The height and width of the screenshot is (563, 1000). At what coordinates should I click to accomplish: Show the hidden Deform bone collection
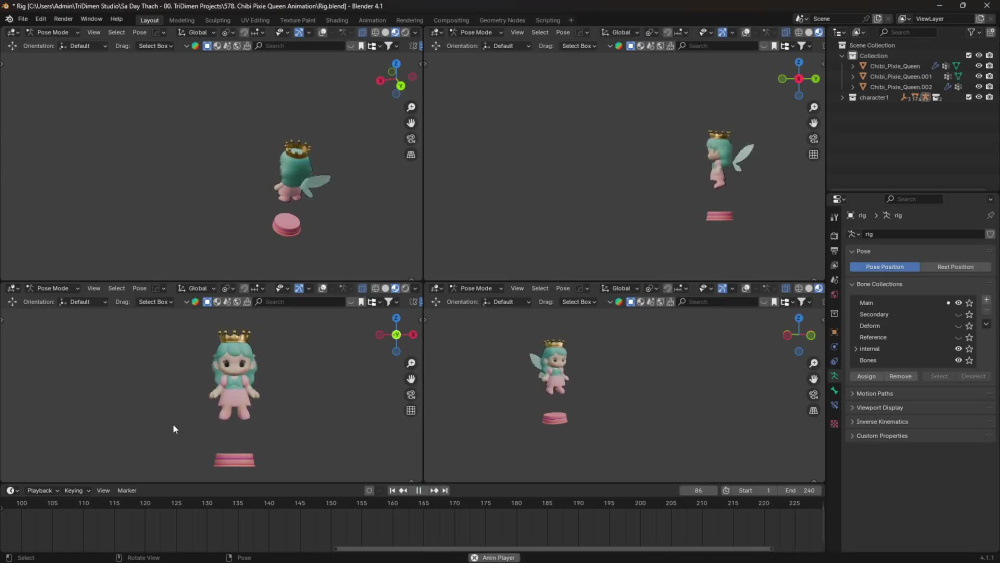point(958,326)
